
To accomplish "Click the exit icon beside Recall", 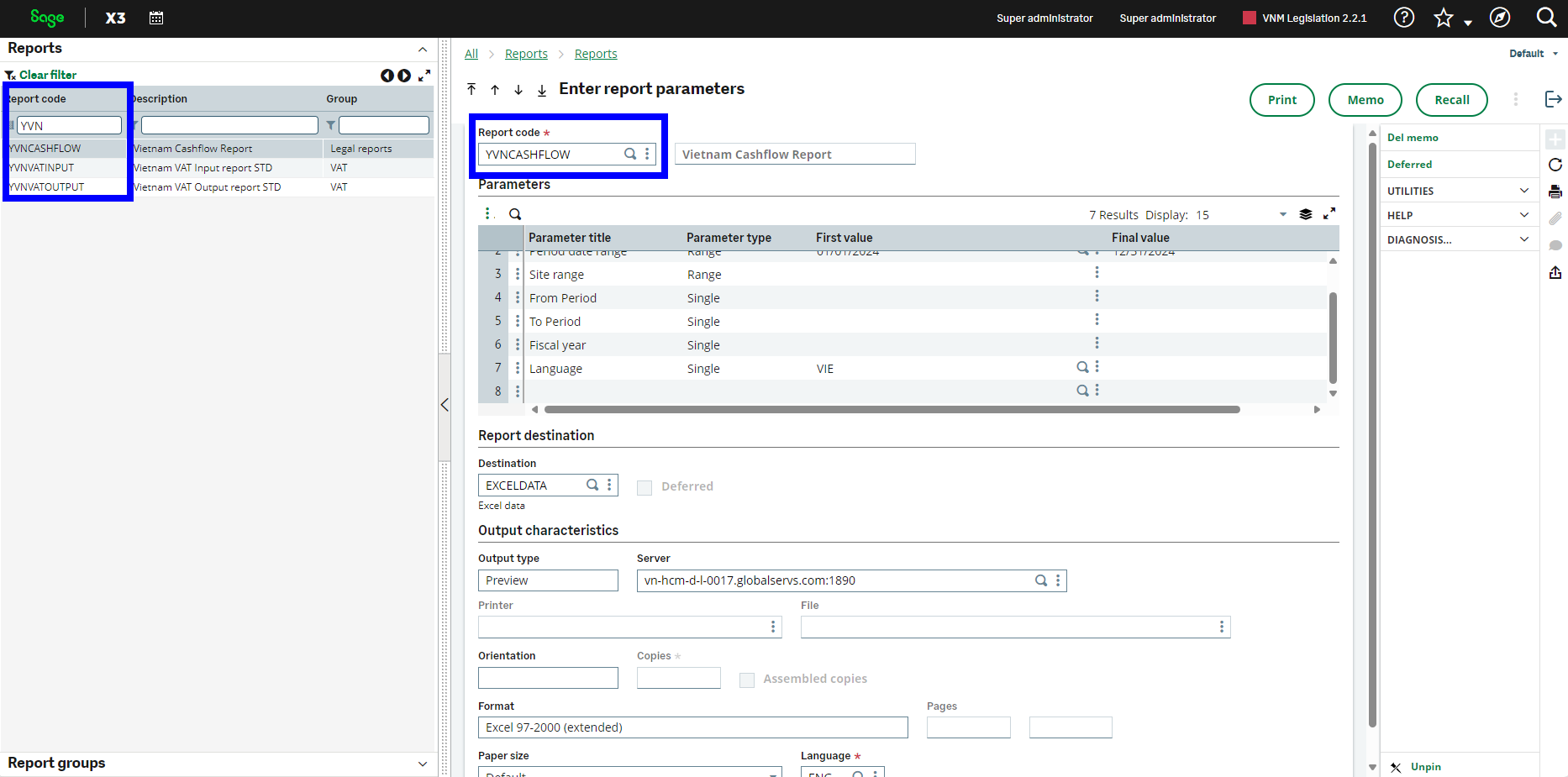I will click(1554, 99).
